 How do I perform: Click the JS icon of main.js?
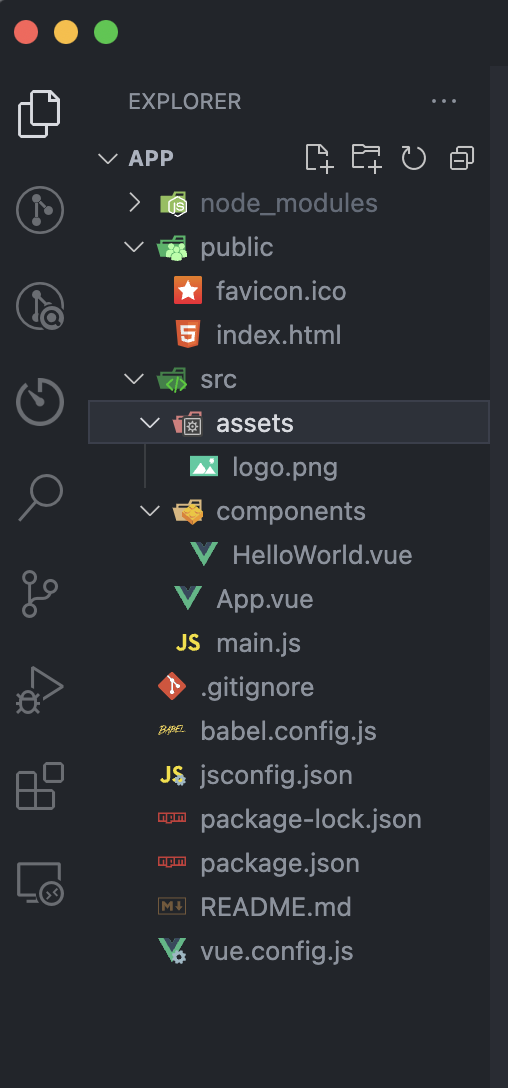(188, 643)
